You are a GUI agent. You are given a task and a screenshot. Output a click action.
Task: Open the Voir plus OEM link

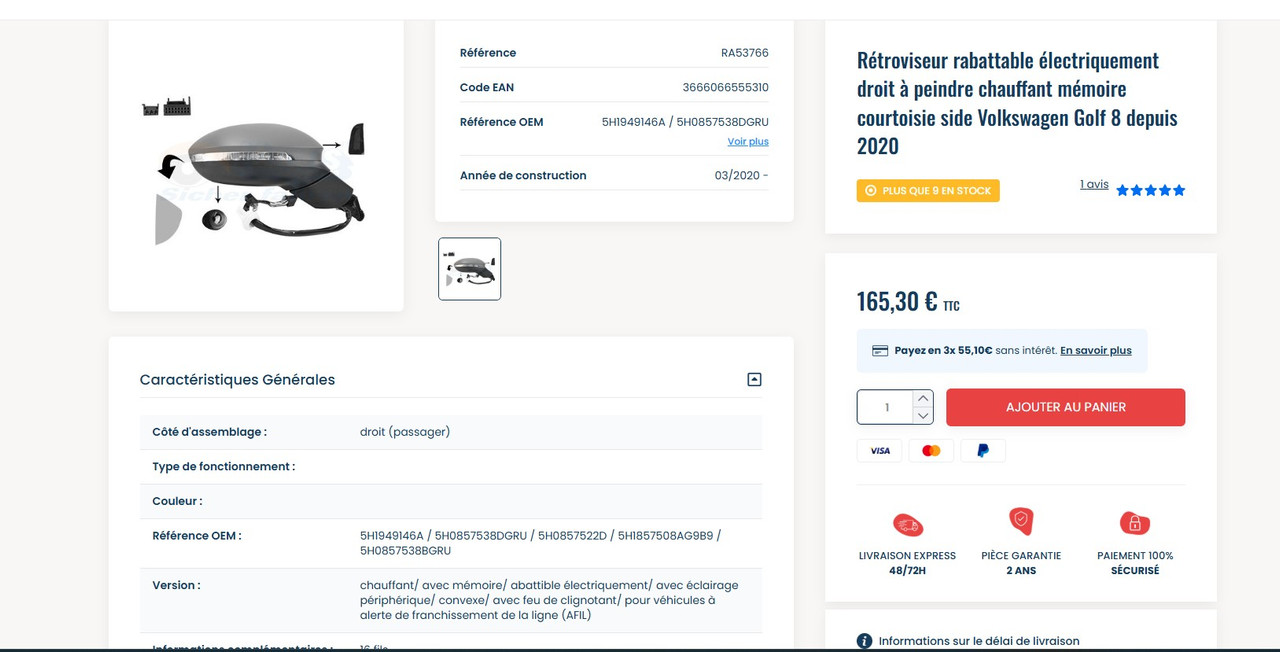pos(748,142)
